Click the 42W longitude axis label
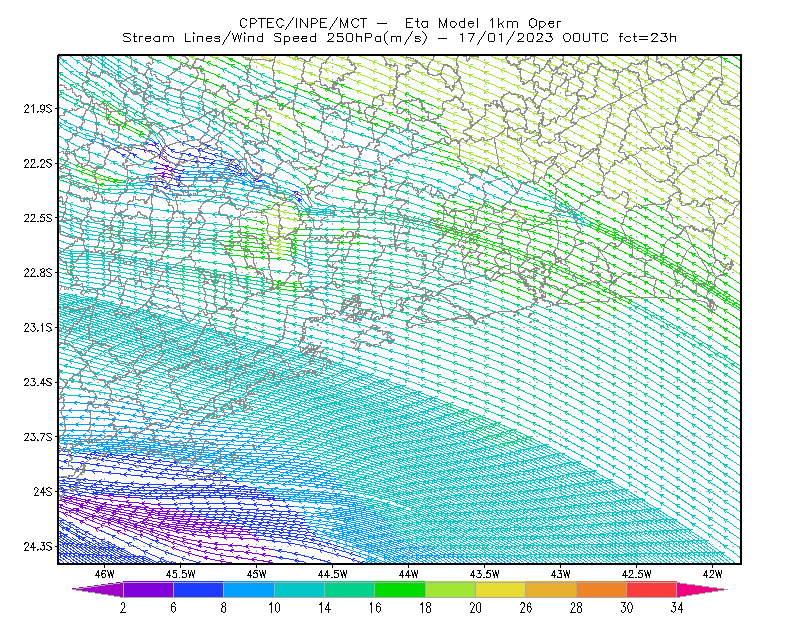 (712, 574)
